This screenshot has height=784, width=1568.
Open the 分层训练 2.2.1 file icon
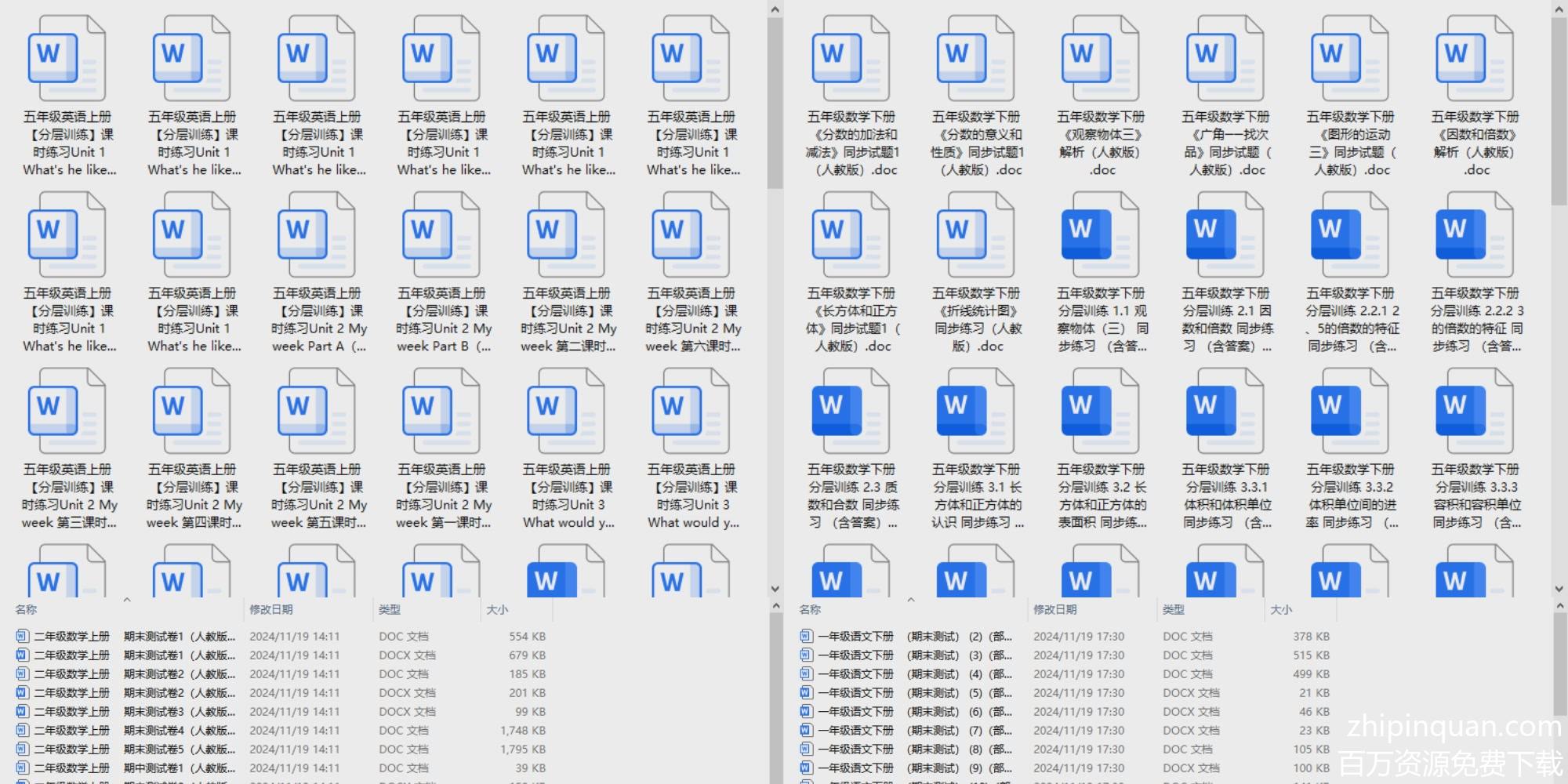(x=1350, y=235)
